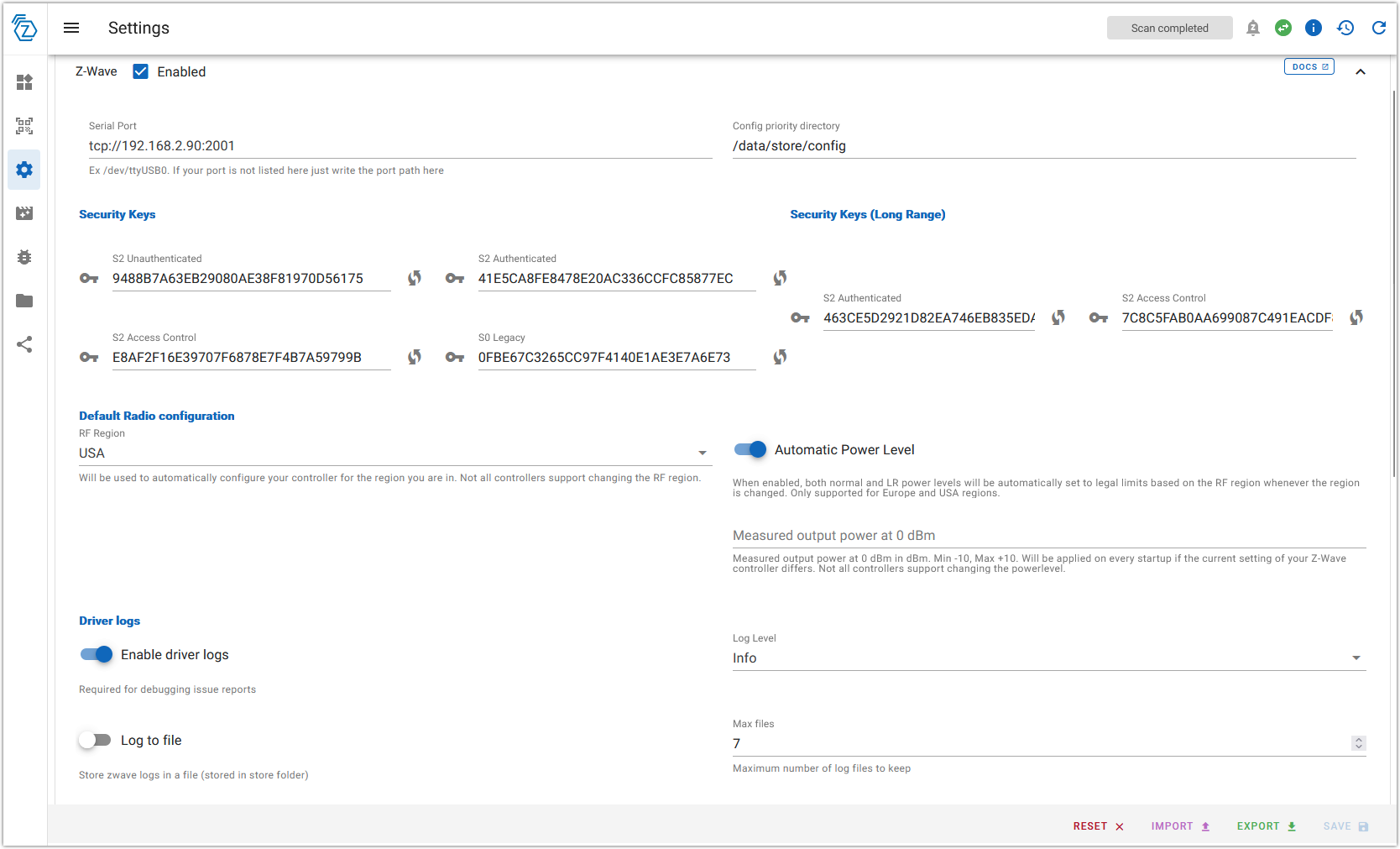
Task: Open the Debug bug icon page
Action: pyautogui.click(x=24, y=257)
